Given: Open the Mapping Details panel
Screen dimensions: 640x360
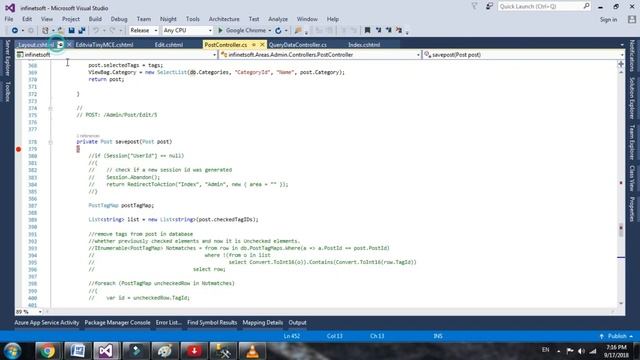Looking at the screenshot, I should pos(262,322).
